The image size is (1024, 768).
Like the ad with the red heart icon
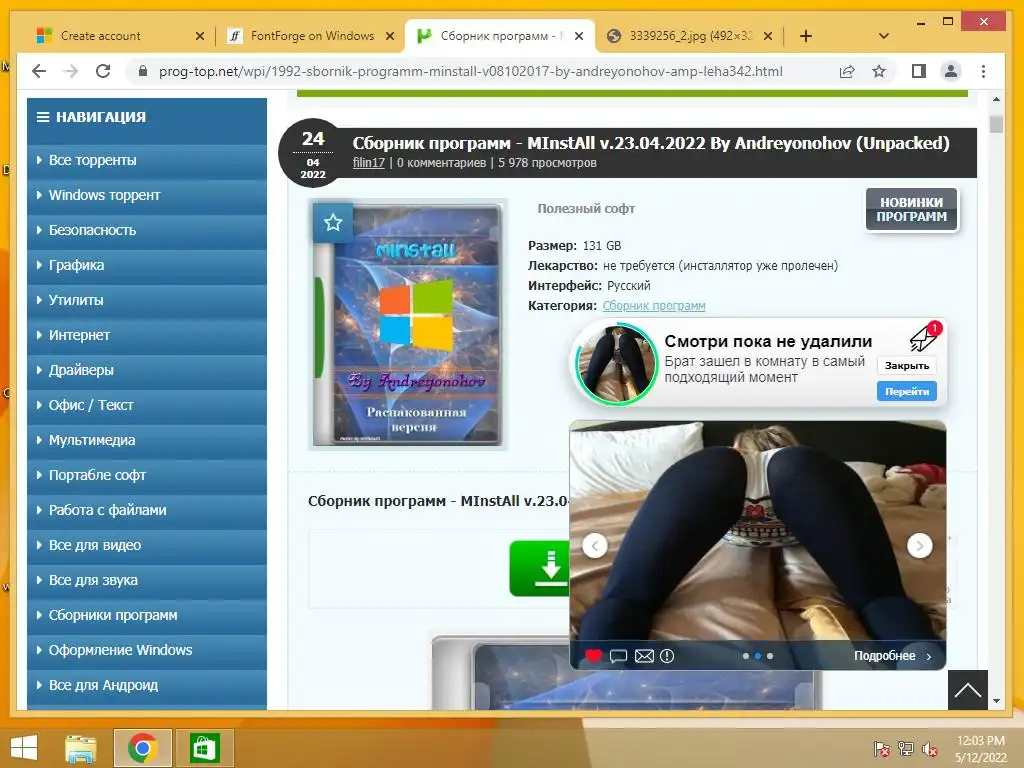[593, 656]
